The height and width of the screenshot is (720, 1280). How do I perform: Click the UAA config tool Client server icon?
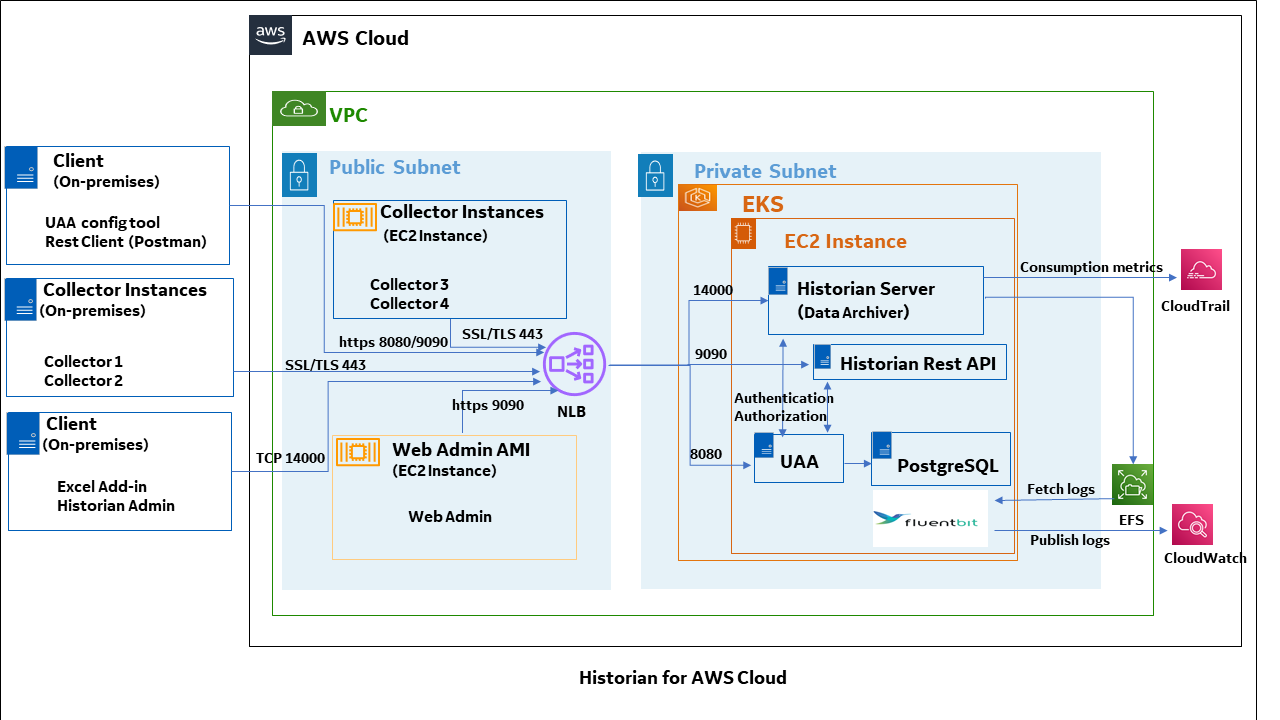[x=22, y=167]
